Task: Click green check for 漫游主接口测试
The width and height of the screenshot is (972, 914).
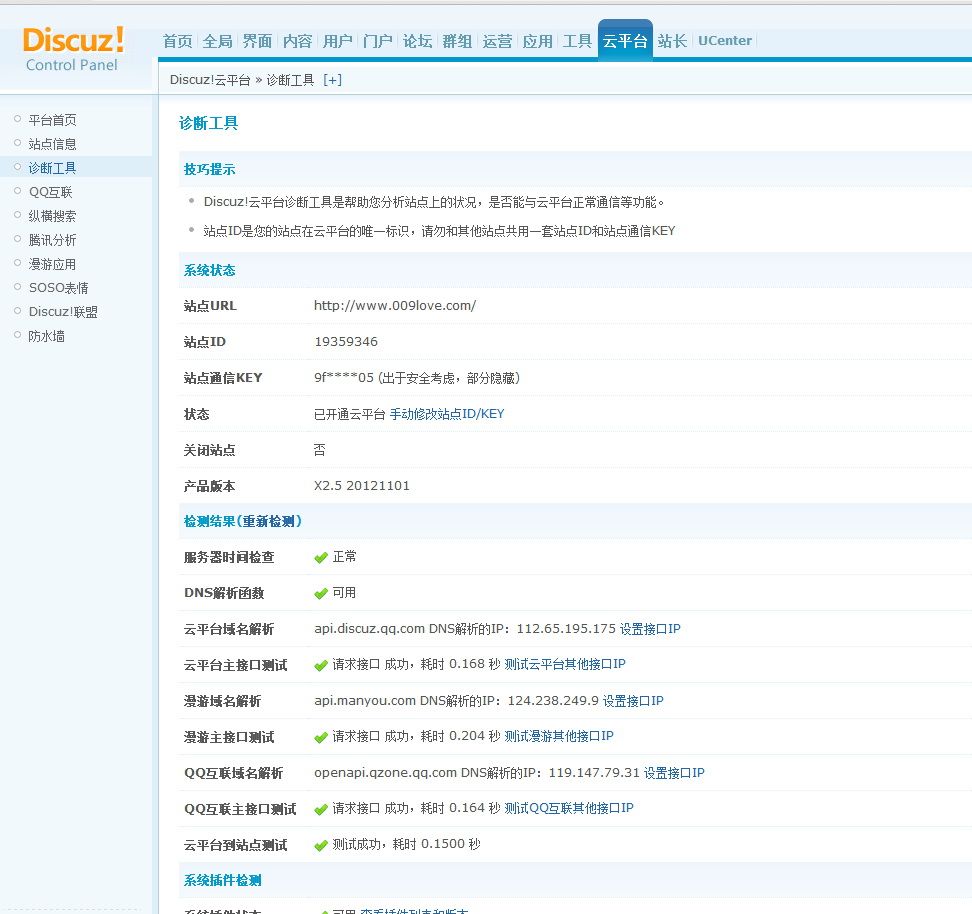Action: [x=320, y=737]
